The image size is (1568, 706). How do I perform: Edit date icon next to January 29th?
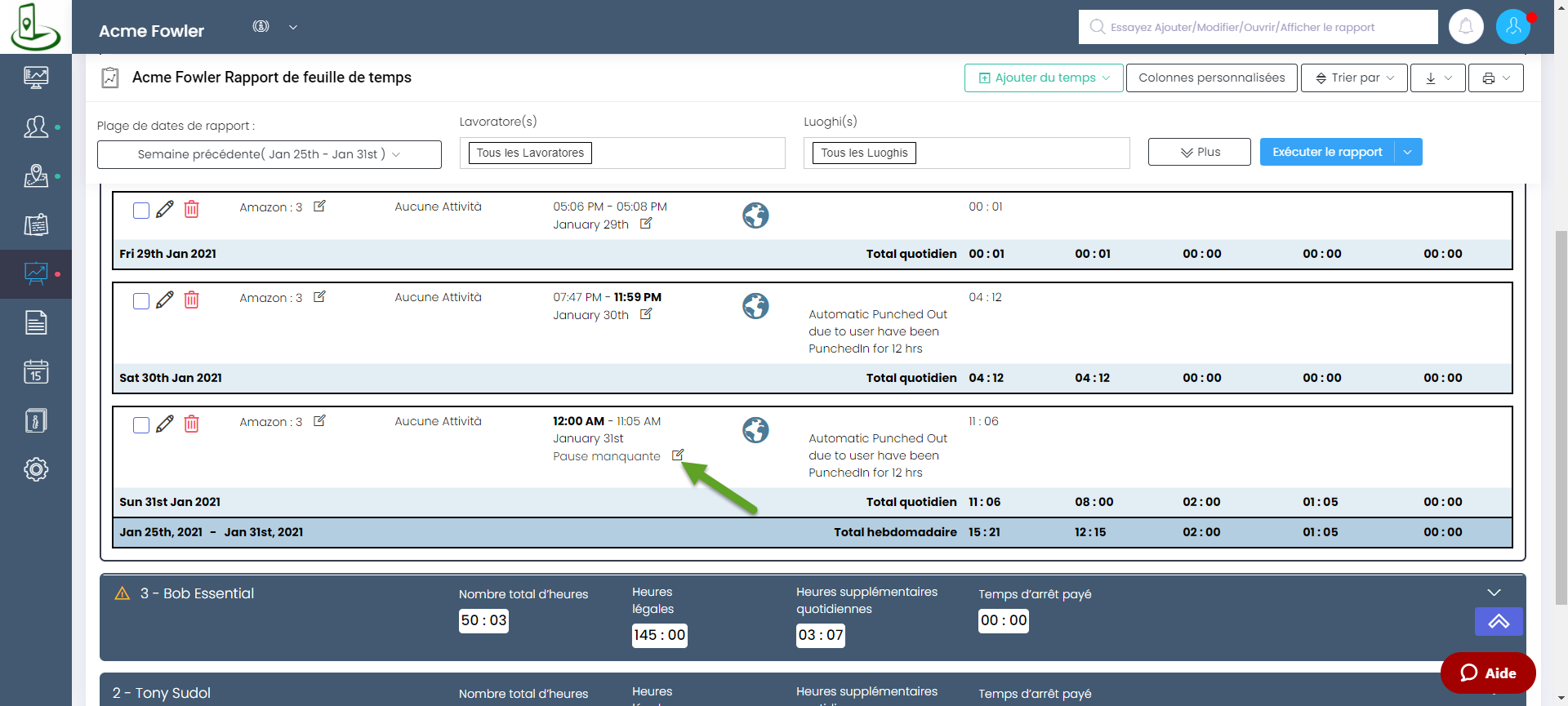646,224
